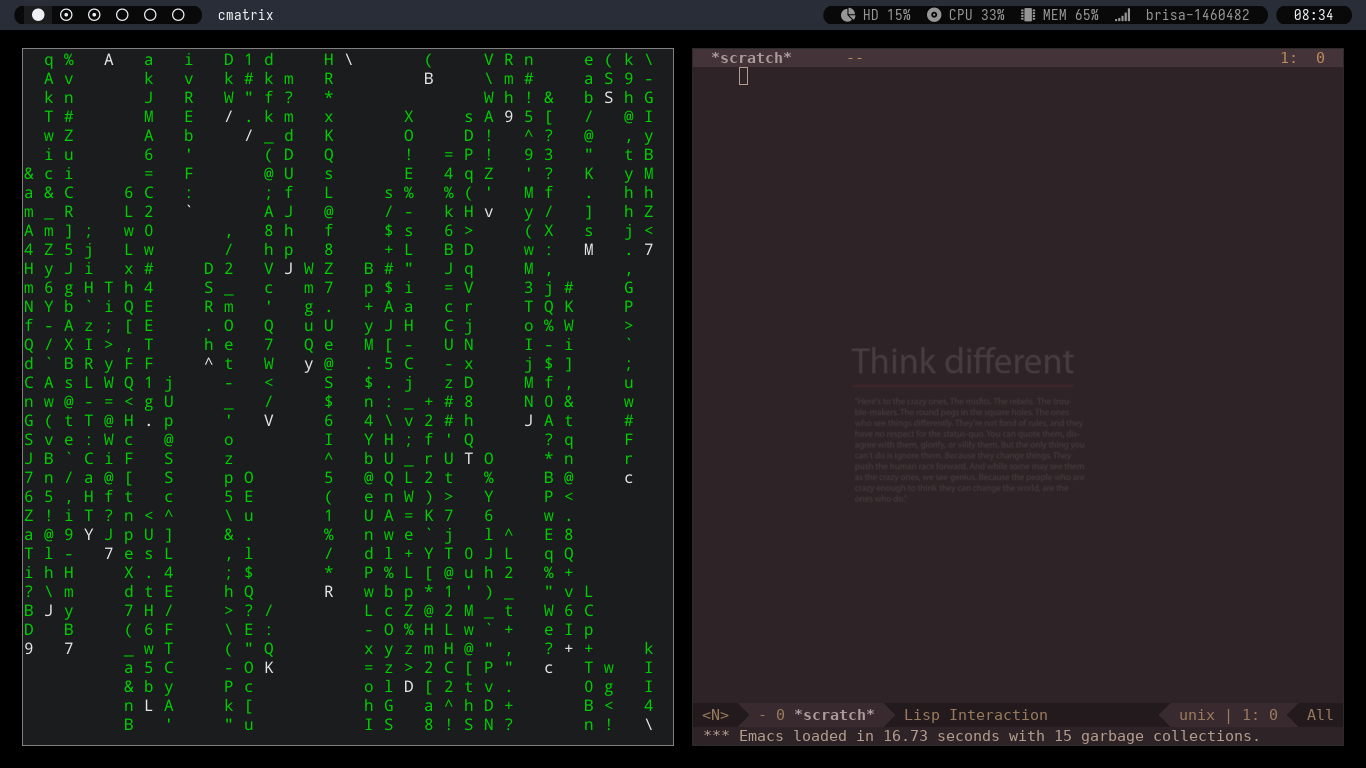Click the <N> evil state indicator in mode line

click(x=715, y=715)
